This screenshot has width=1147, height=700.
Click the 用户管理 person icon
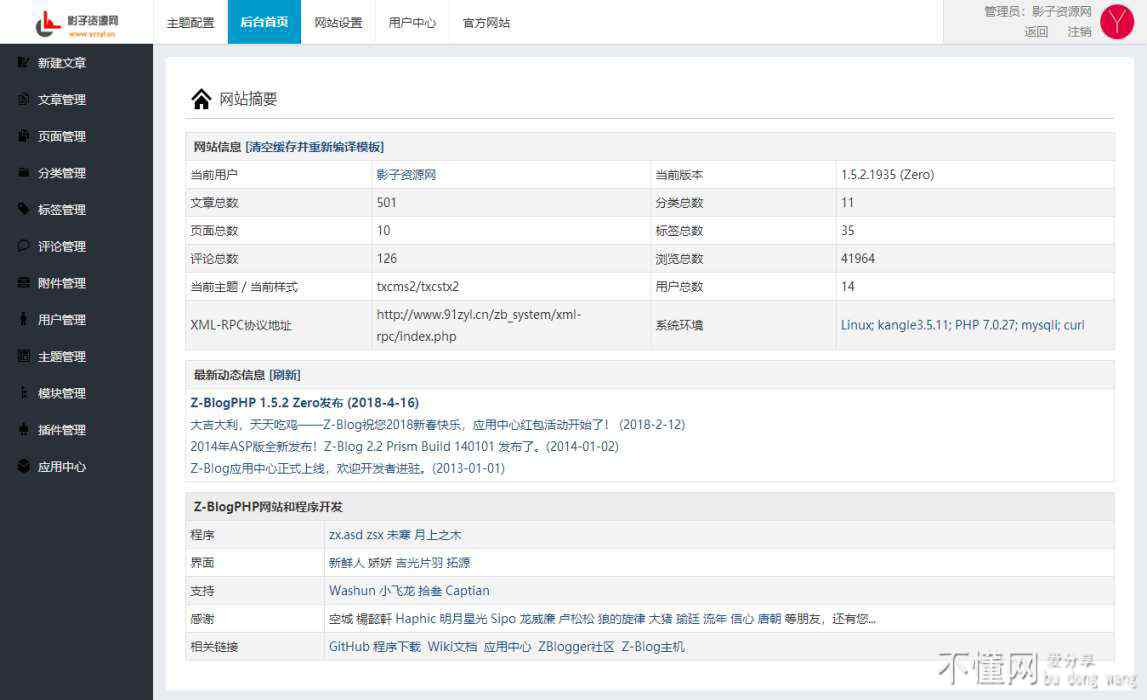pos(23,319)
